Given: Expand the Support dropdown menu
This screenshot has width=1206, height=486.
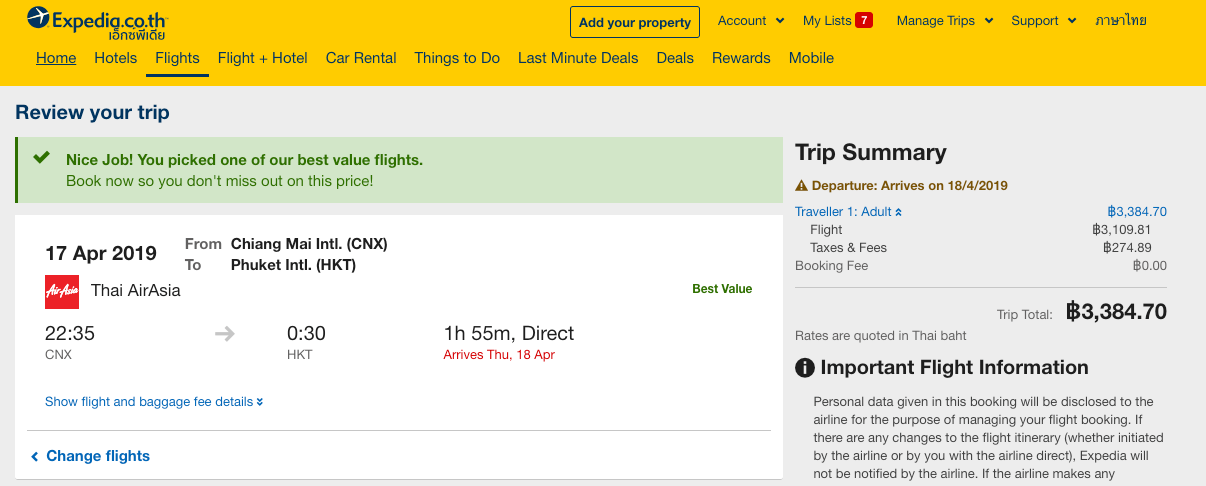Looking at the screenshot, I should pyautogui.click(x=1043, y=21).
